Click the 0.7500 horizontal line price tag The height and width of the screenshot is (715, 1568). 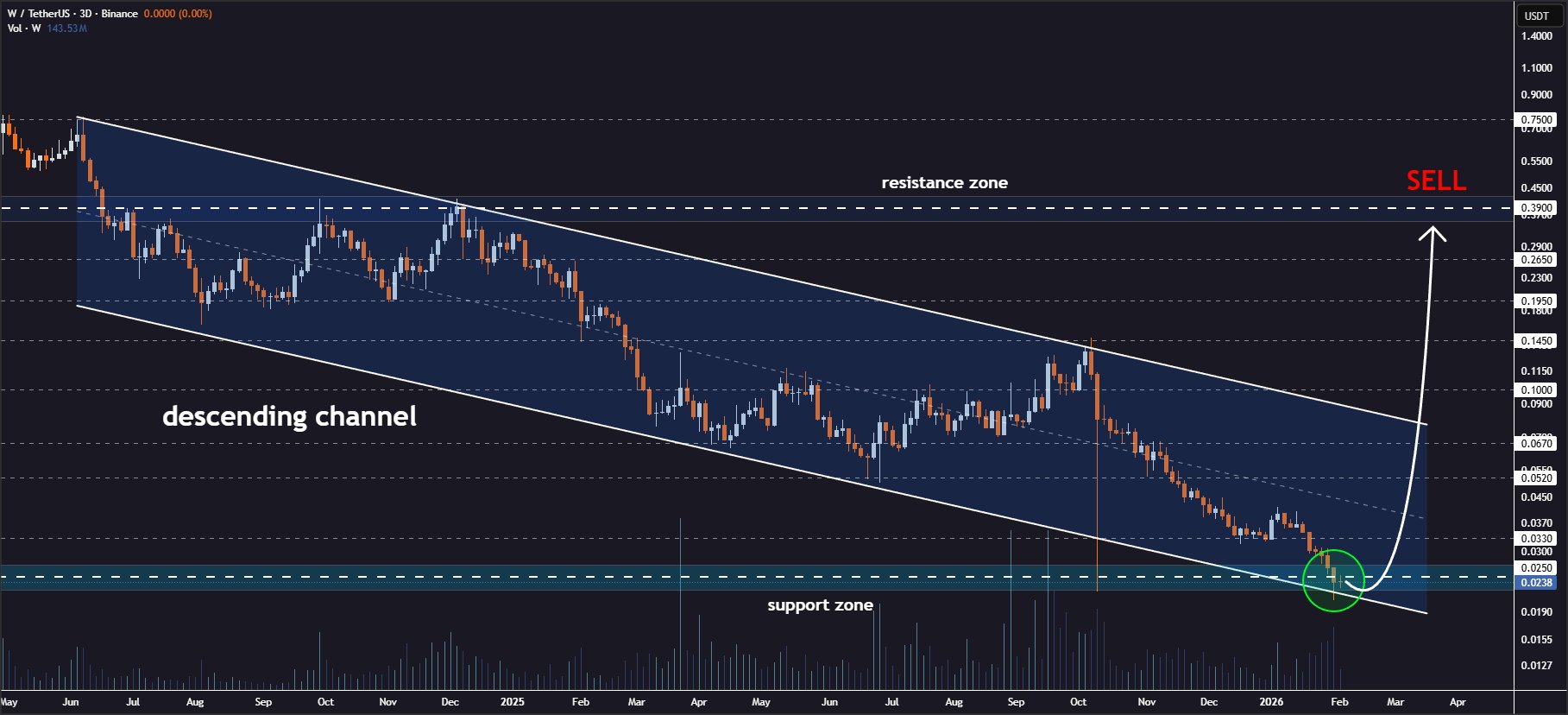click(1536, 120)
